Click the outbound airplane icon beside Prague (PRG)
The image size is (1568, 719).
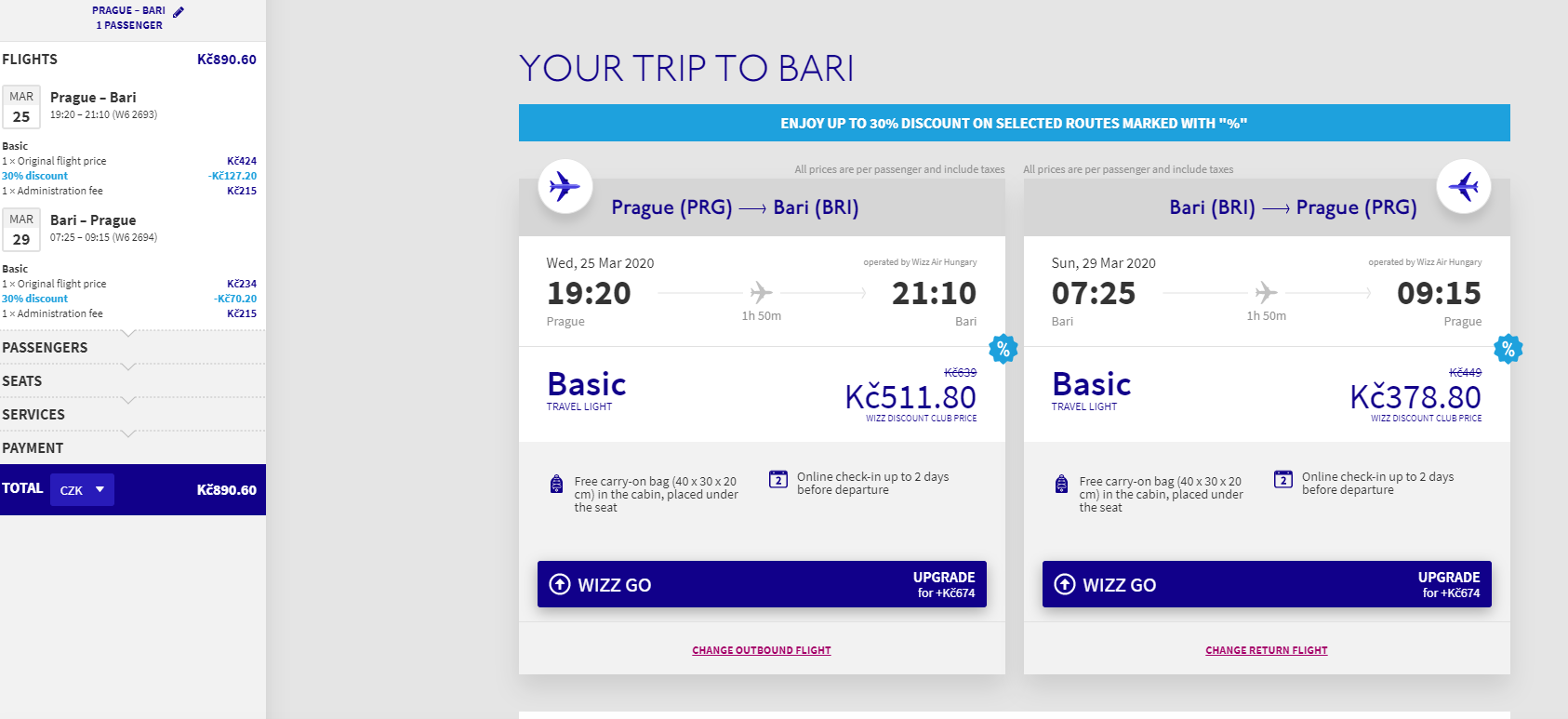565,186
